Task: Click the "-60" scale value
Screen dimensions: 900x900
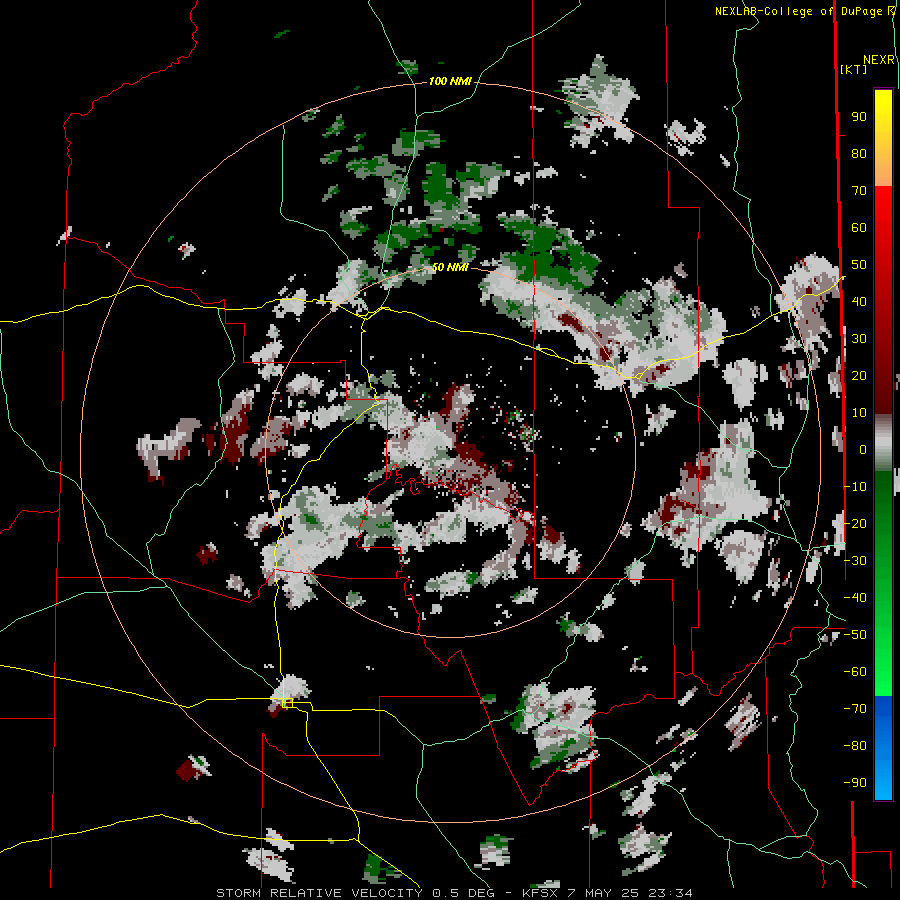Action: (x=855, y=672)
